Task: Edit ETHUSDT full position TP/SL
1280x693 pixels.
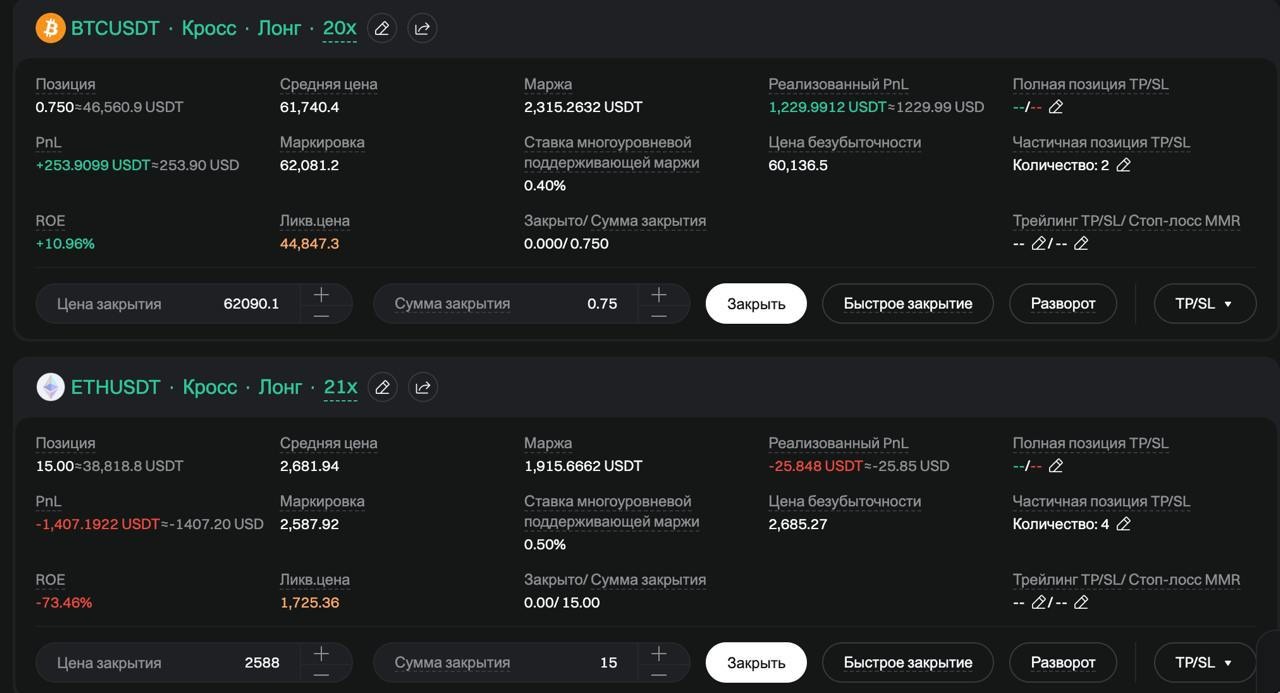Action: pos(1056,466)
